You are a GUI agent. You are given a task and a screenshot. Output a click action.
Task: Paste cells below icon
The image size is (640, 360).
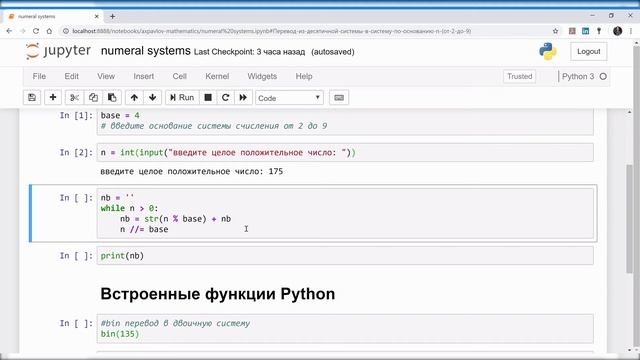tap(112, 98)
